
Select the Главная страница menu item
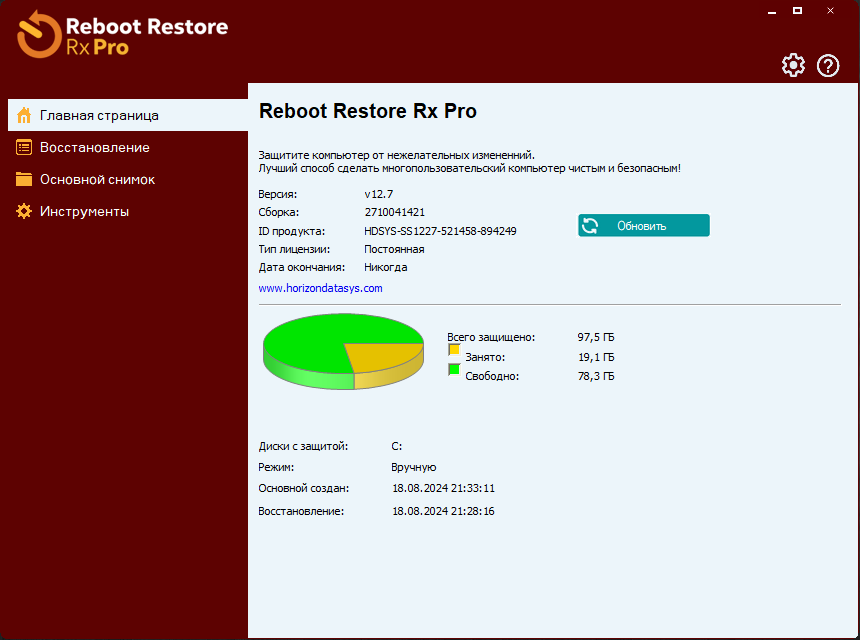coord(128,115)
